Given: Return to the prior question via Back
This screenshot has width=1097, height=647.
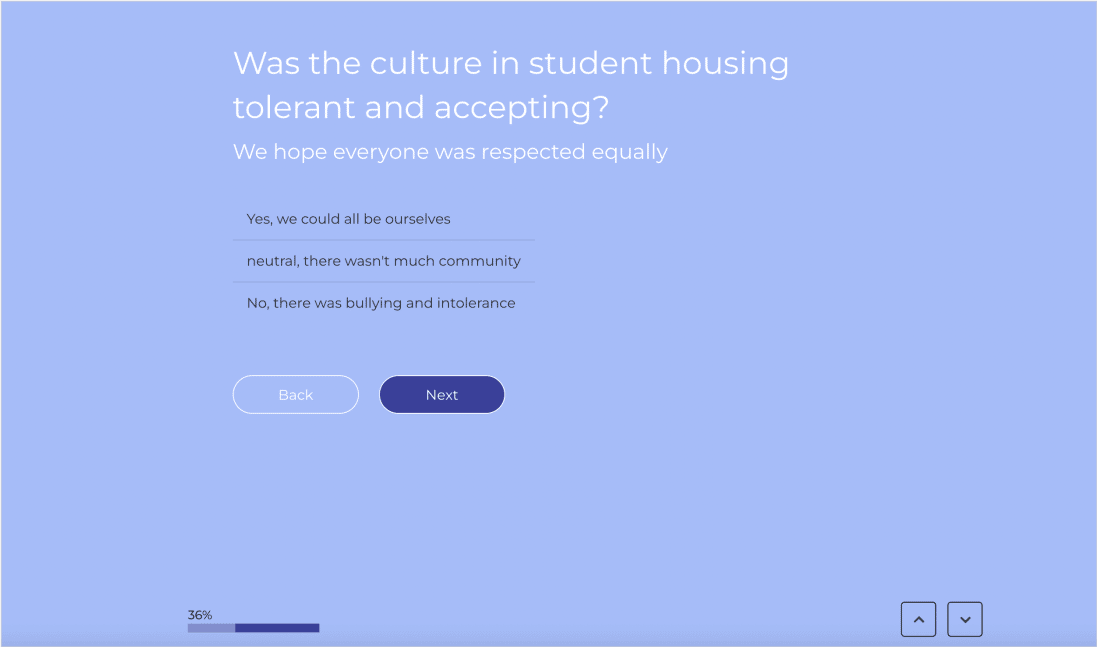Looking at the screenshot, I should click(x=296, y=395).
